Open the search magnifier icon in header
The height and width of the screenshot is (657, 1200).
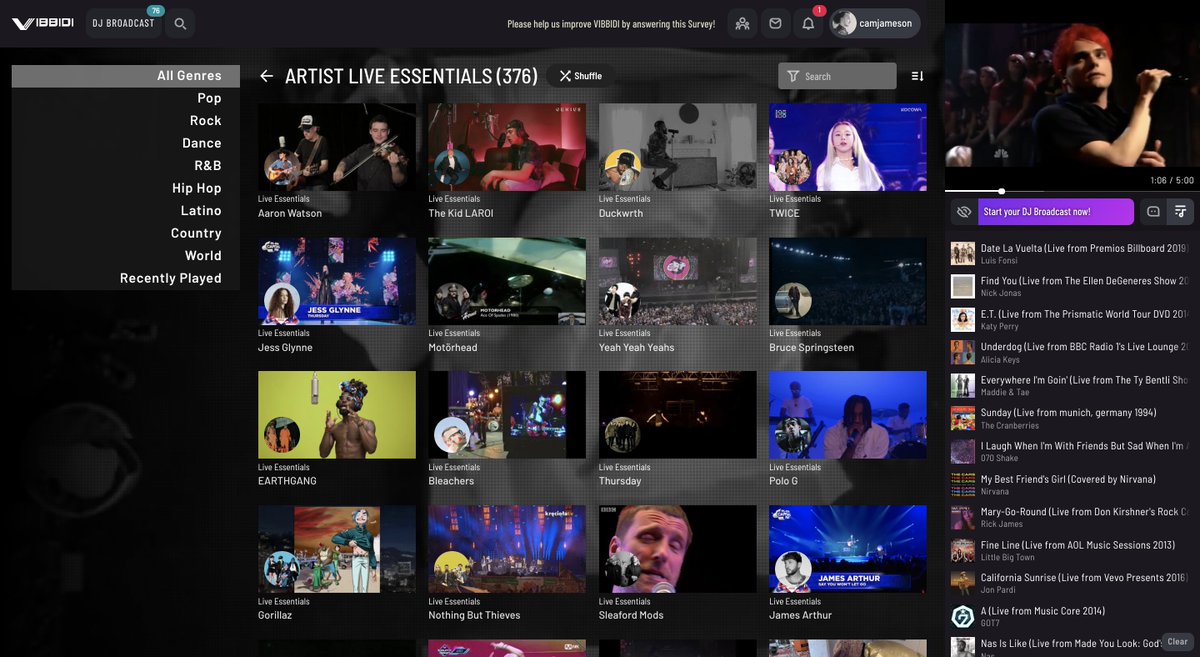point(180,23)
